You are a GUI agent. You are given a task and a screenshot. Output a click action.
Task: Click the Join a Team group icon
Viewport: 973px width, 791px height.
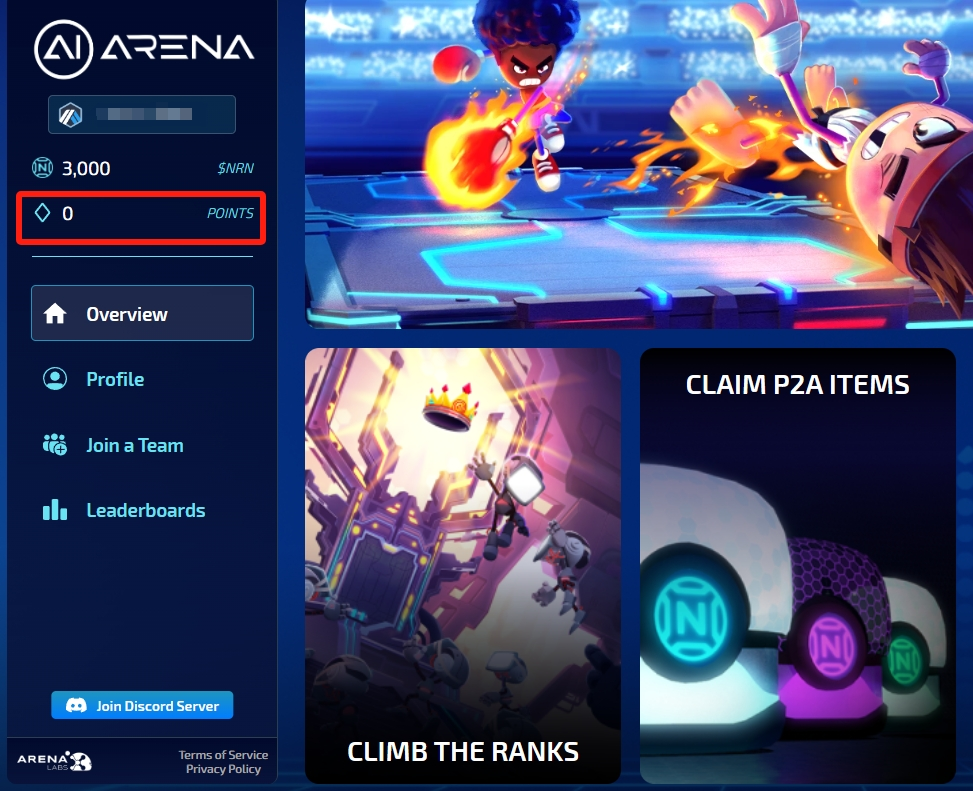55,445
